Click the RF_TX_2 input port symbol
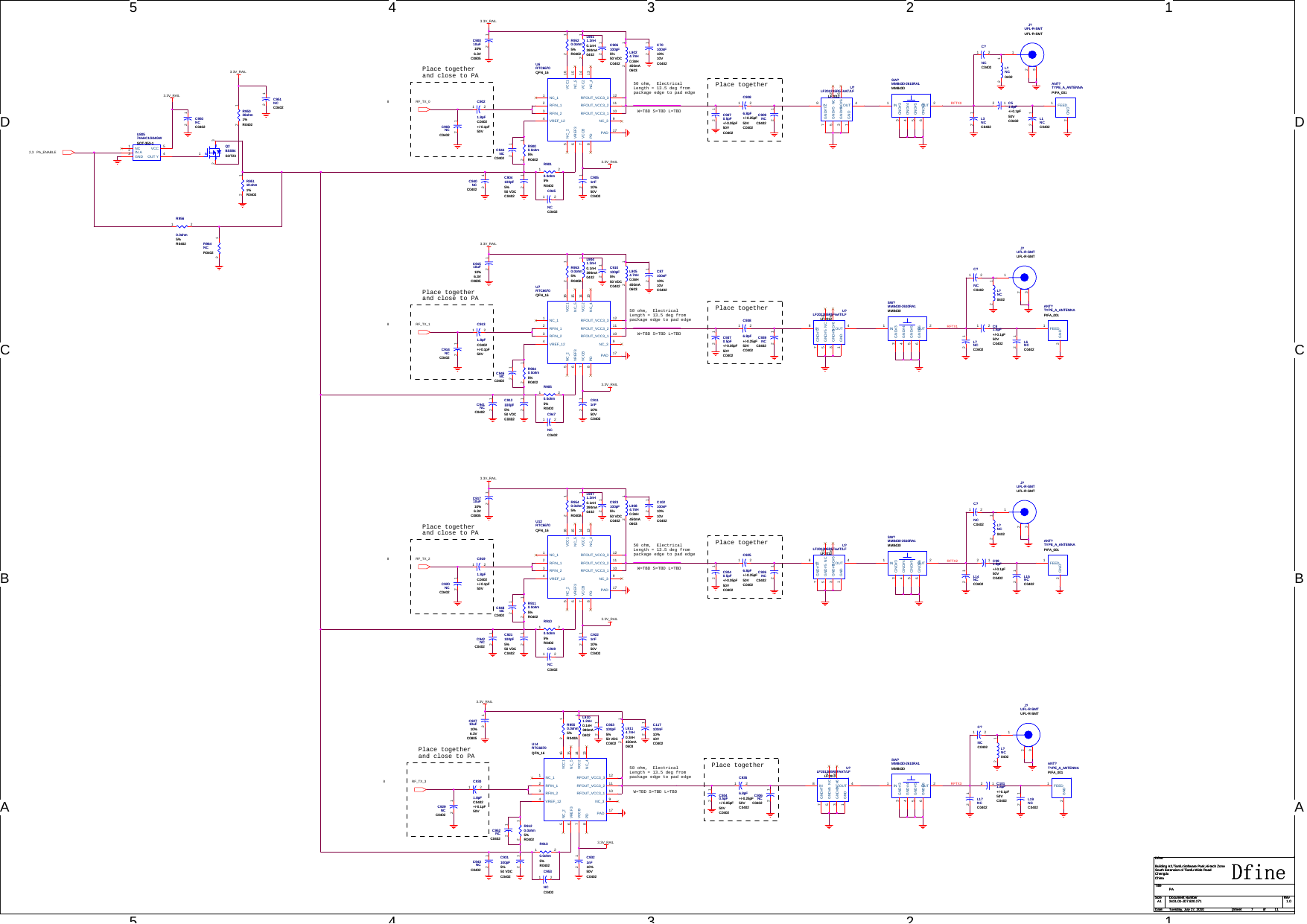This screenshot has width=1307, height=924. click(424, 567)
